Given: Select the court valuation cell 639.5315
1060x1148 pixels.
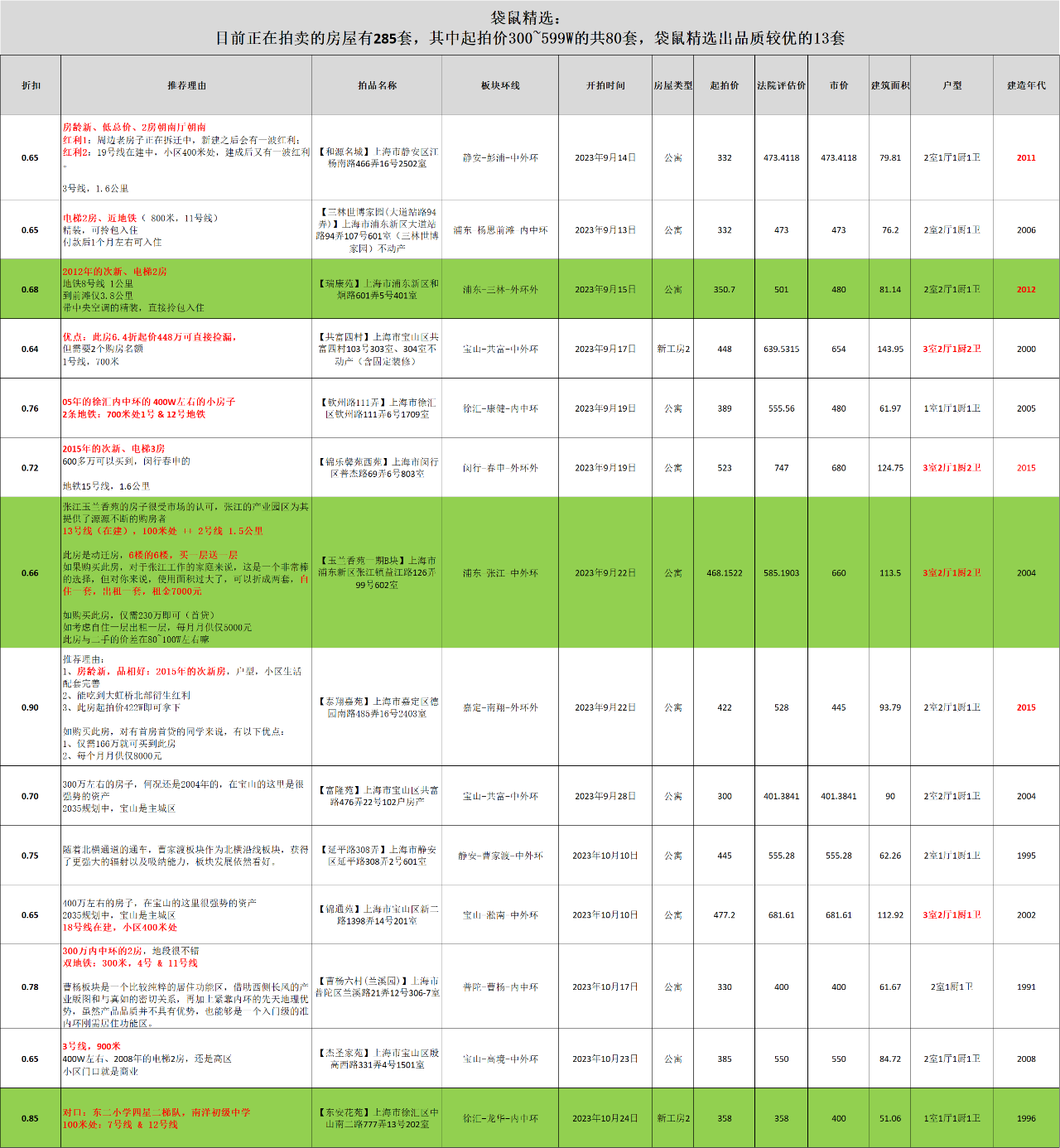Looking at the screenshot, I should point(781,350).
